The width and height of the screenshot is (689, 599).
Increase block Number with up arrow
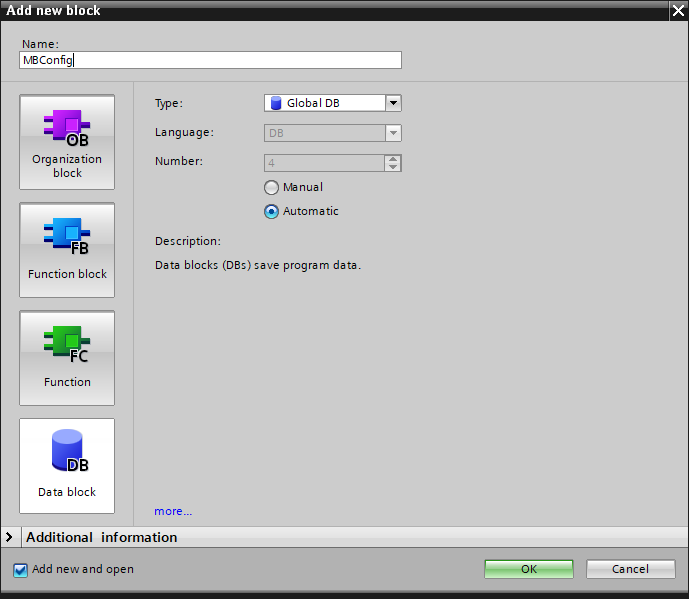tap(393, 158)
